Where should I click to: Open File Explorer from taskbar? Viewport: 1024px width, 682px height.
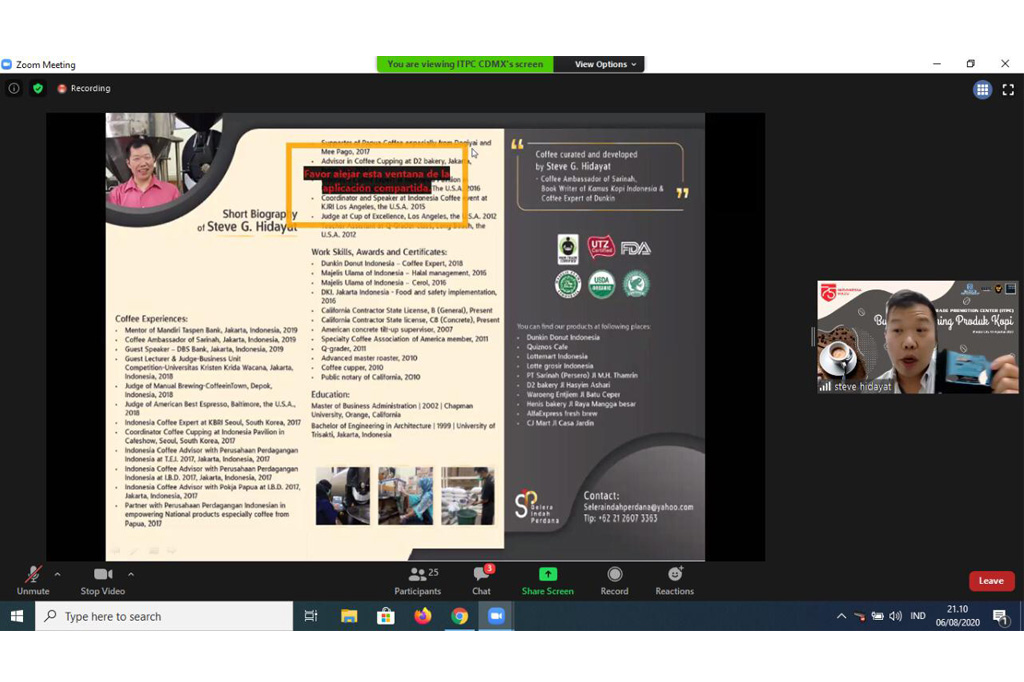click(x=349, y=616)
